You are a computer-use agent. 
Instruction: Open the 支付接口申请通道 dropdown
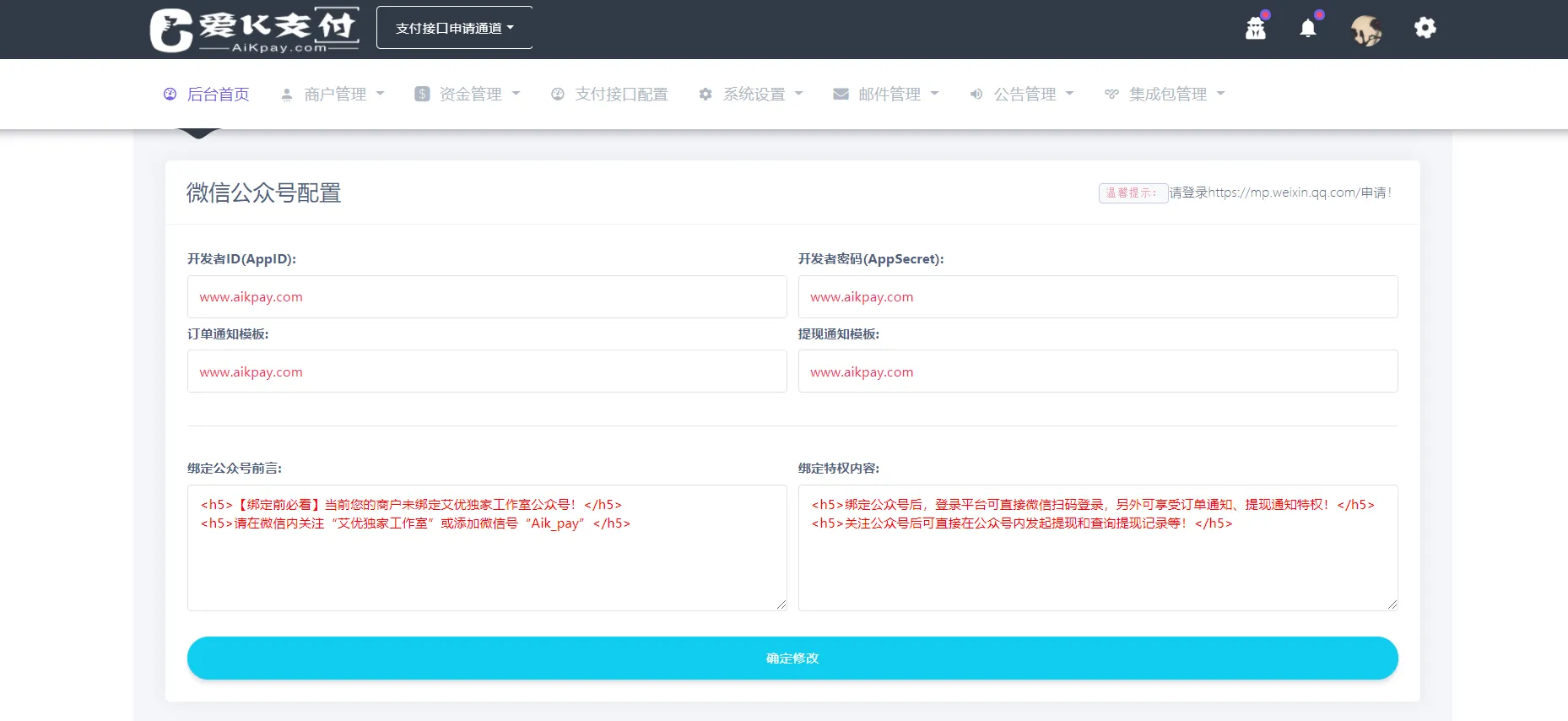tap(454, 28)
